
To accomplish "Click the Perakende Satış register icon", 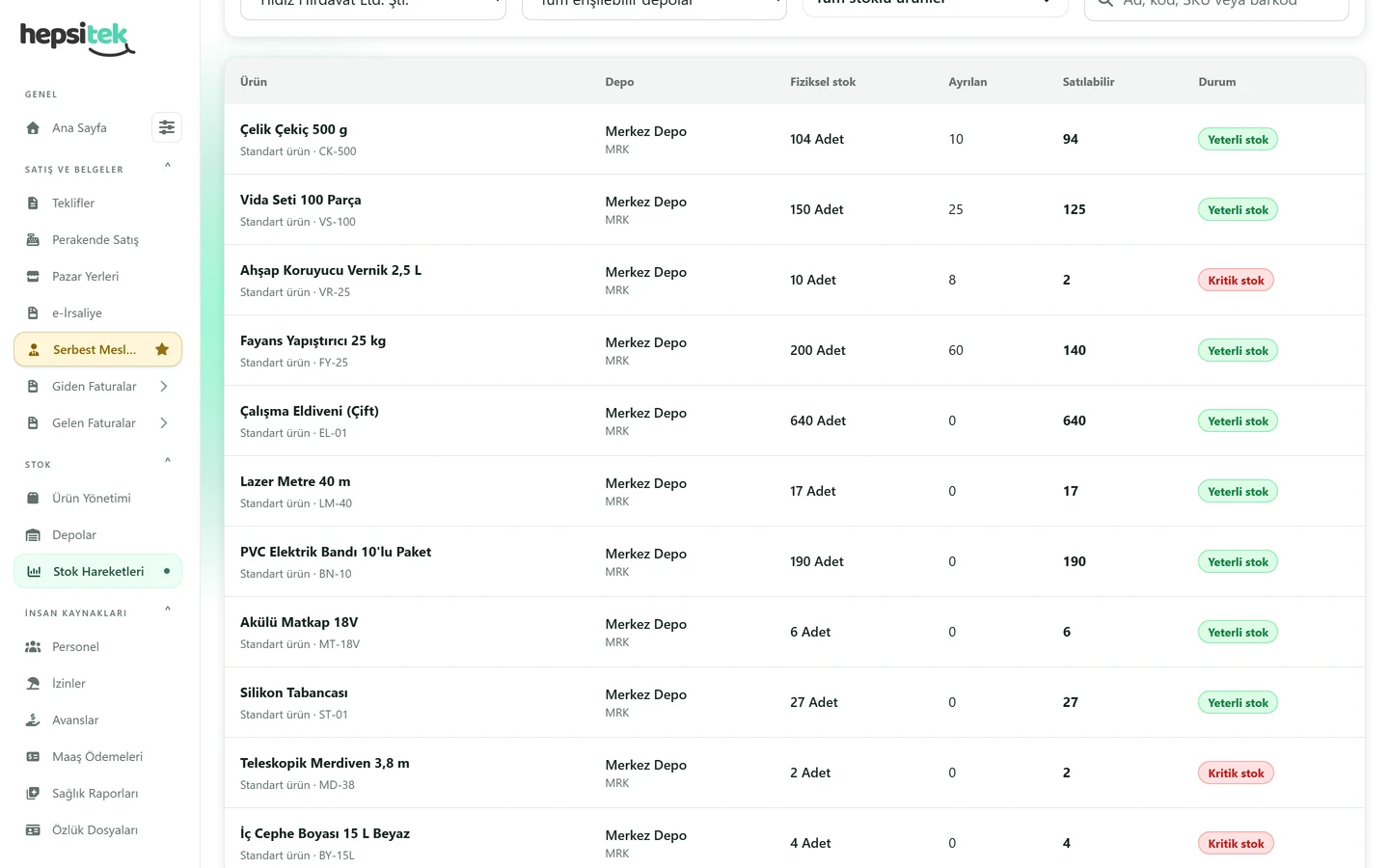I will click(x=33, y=239).
